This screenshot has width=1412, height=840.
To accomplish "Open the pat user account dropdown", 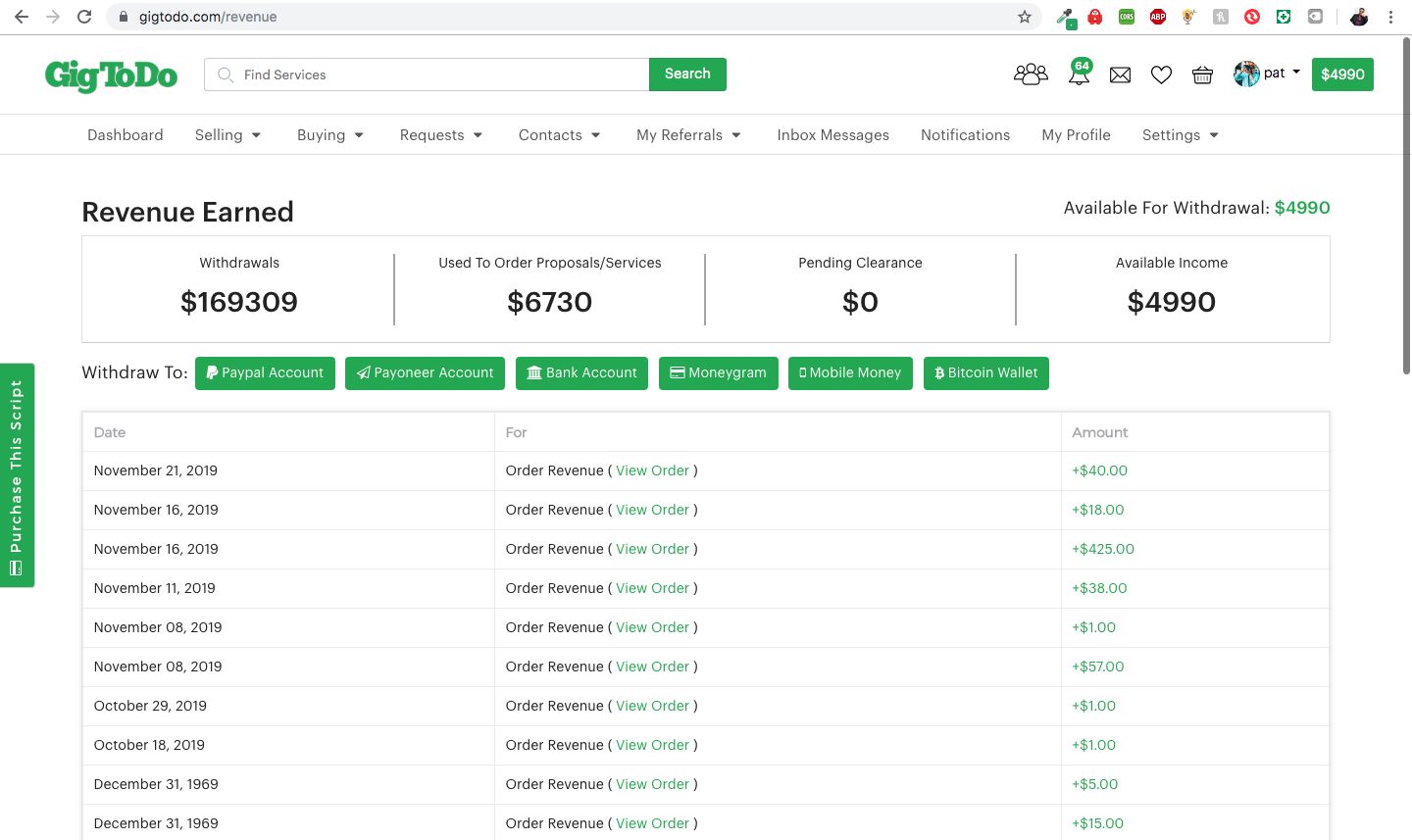I will (1267, 74).
